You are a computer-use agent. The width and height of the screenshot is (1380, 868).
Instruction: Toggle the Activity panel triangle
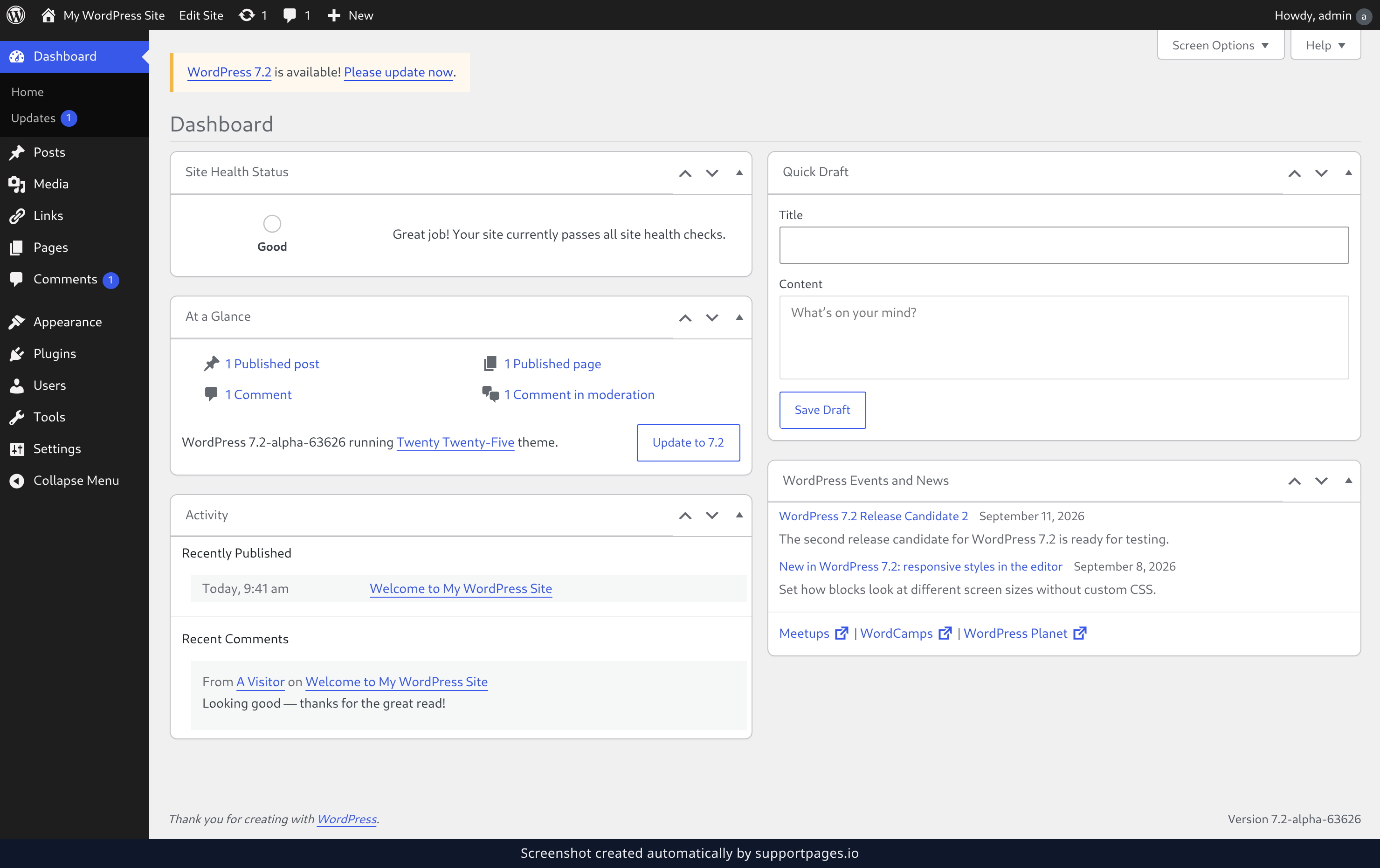739,515
